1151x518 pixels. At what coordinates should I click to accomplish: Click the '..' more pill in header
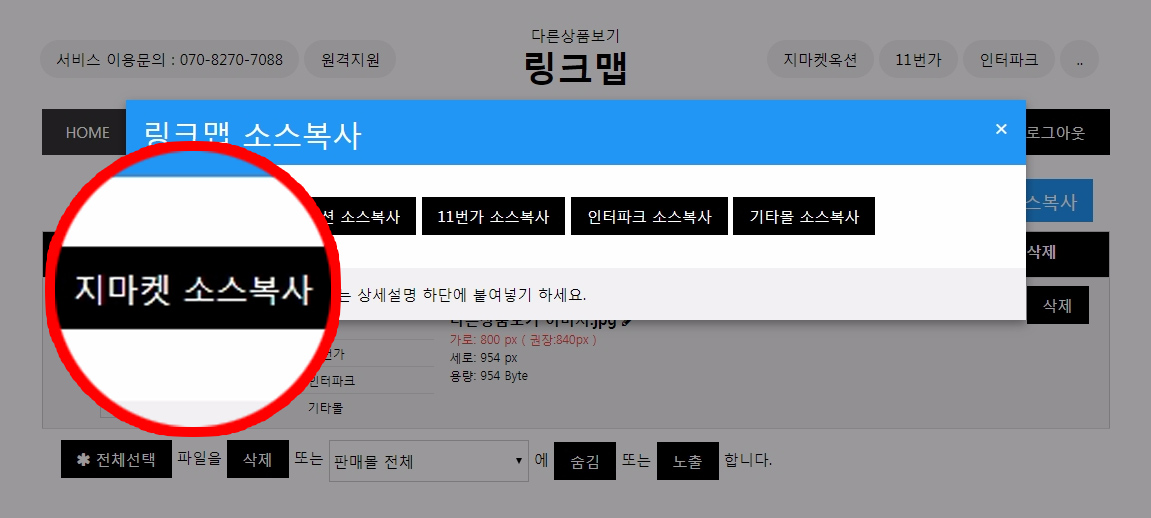tap(1079, 59)
